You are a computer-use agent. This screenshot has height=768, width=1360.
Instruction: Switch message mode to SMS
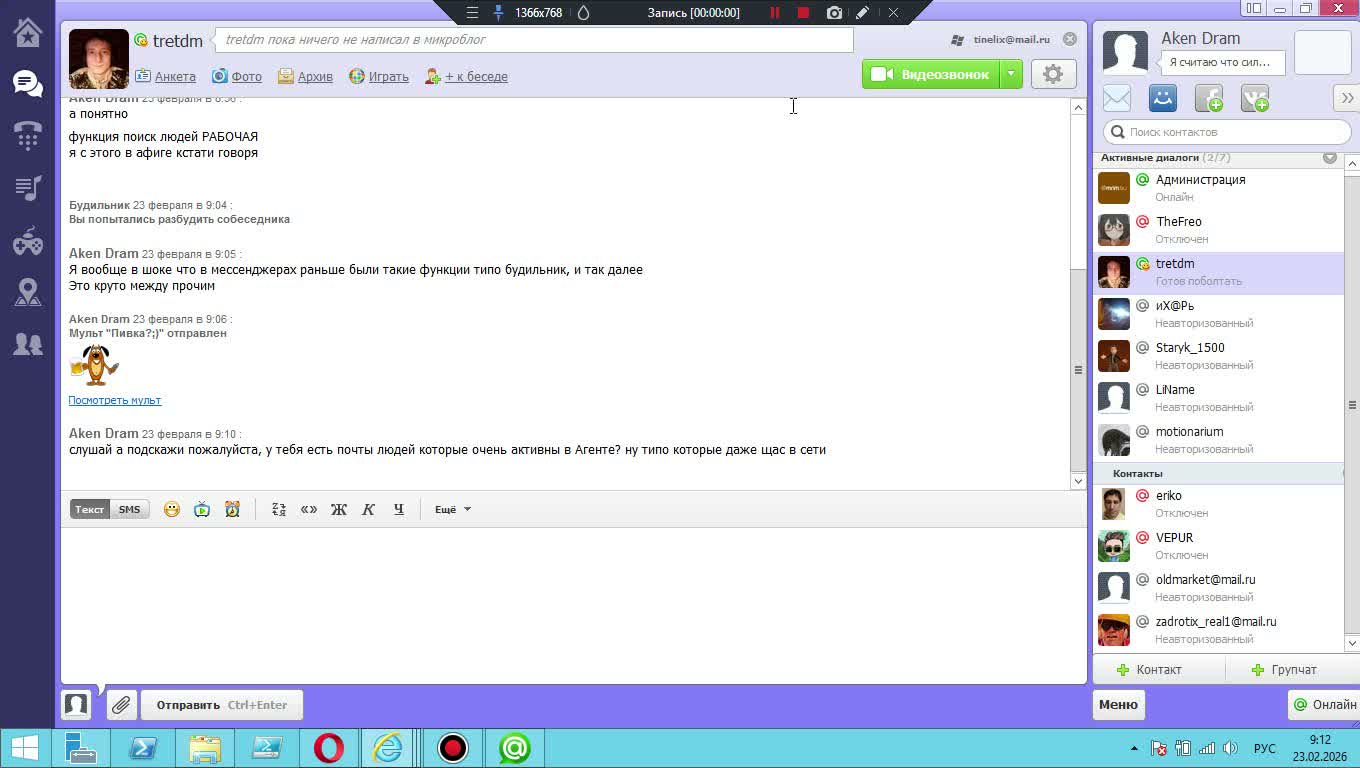(x=130, y=510)
